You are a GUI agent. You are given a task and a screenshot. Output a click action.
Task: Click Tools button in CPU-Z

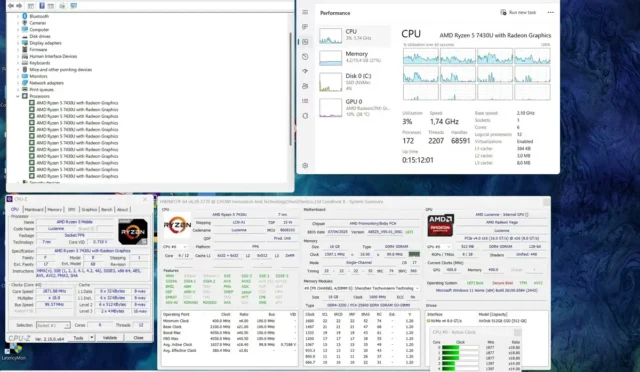[78, 338]
